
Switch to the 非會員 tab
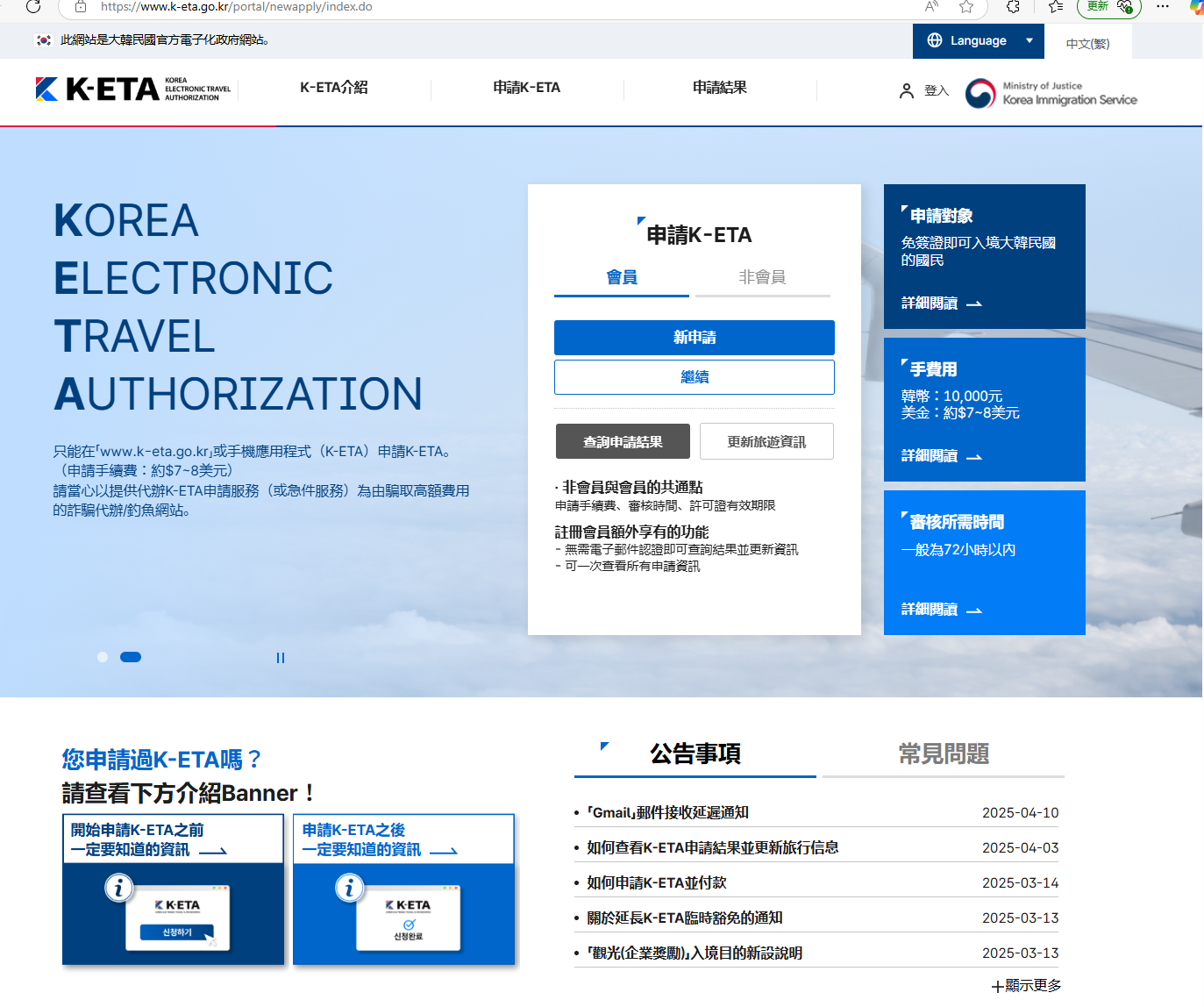(761, 277)
